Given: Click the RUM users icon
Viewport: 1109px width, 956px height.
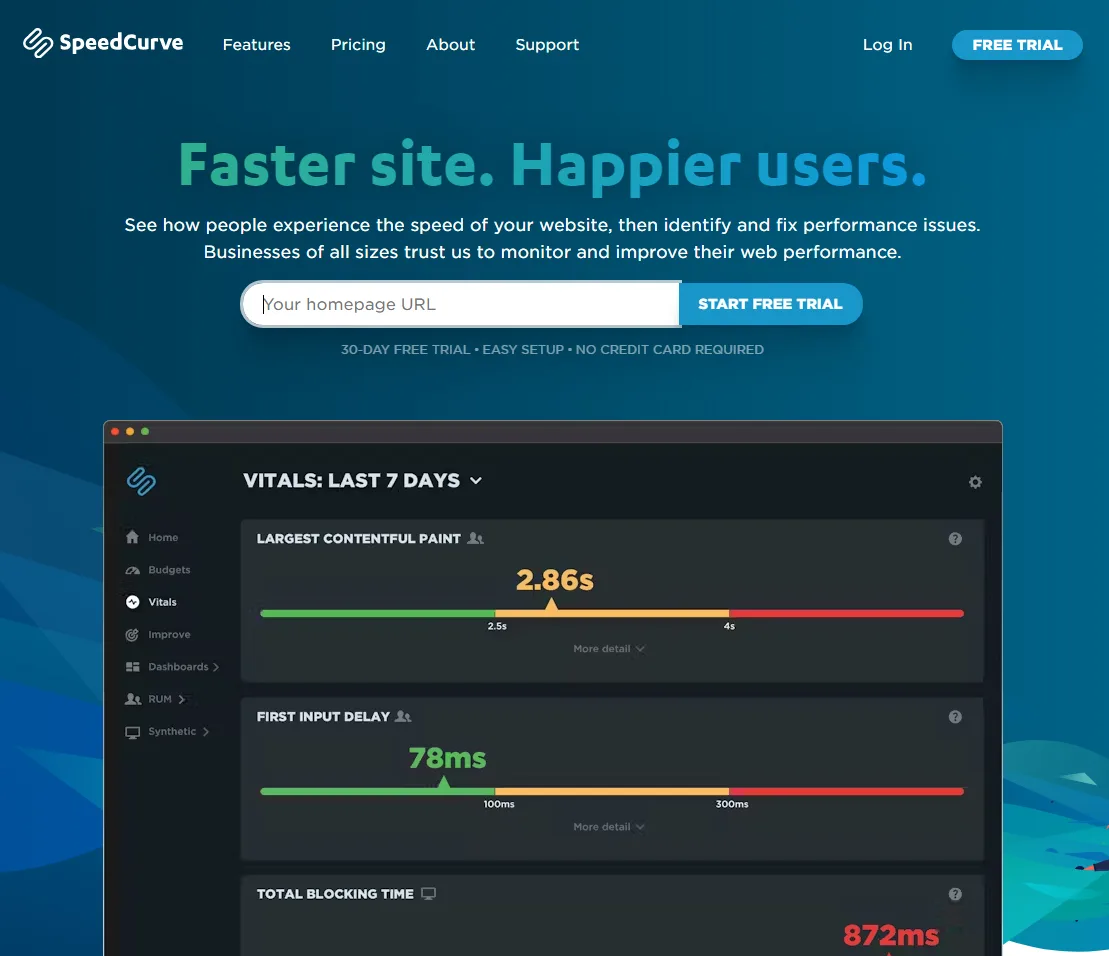Looking at the screenshot, I should coord(133,699).
